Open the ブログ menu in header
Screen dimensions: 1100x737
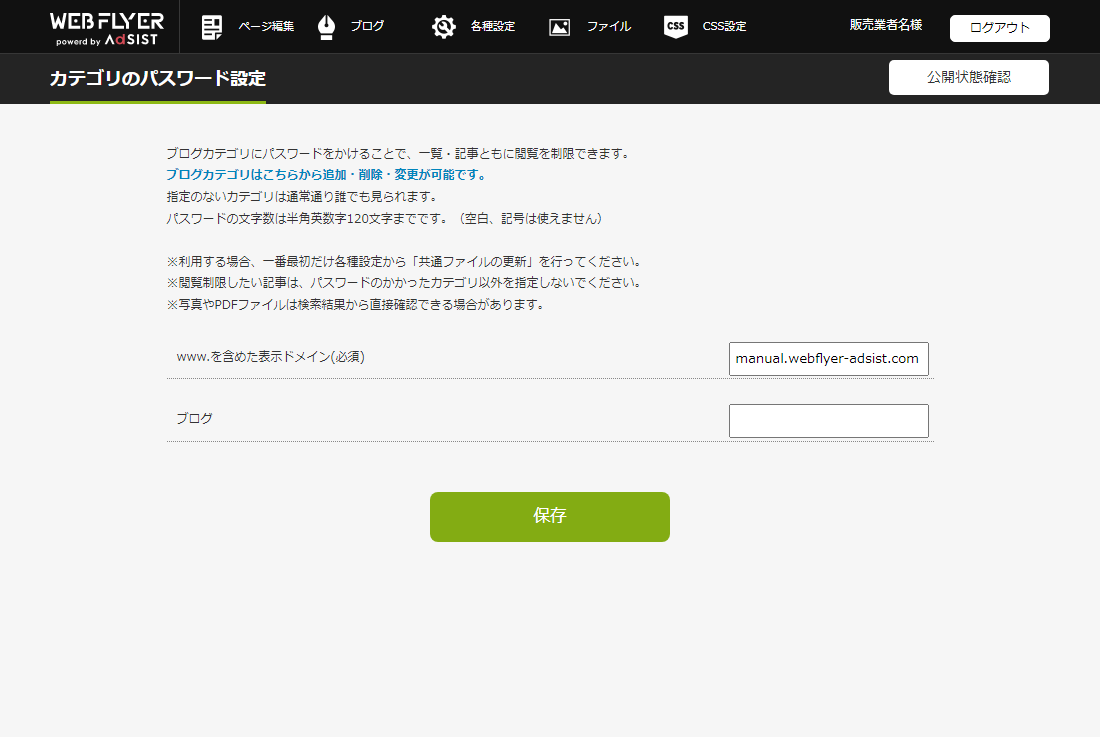367,27
